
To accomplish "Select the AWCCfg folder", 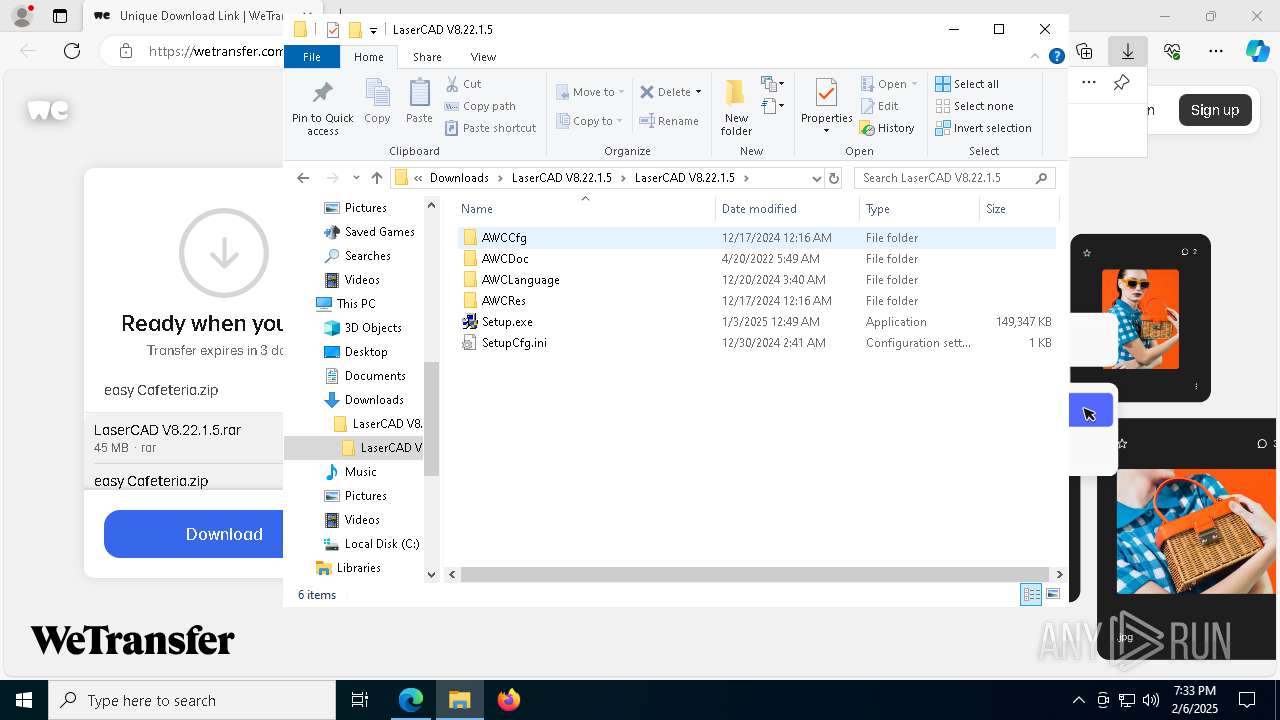I will [x=756, y=238].
